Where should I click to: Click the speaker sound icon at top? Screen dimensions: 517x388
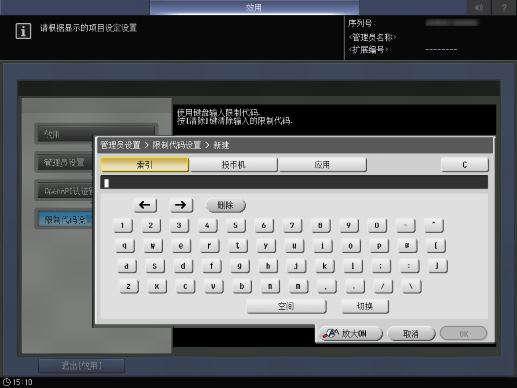tap(479, 7)
